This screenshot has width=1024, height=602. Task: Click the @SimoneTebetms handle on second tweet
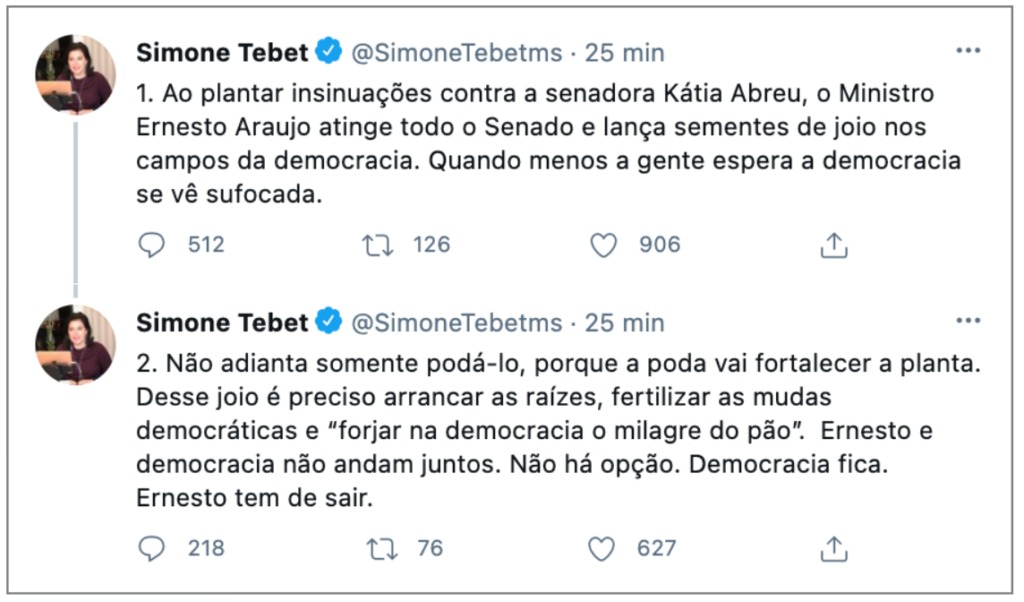pyautogui.click(x=458, y=322)
